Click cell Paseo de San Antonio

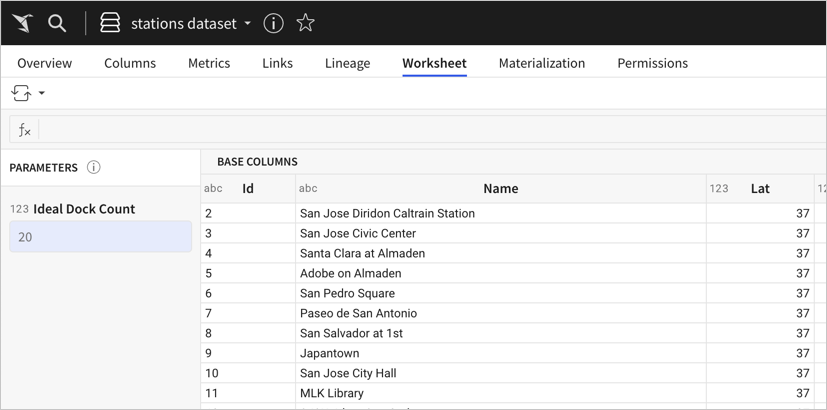click(501, 313)
